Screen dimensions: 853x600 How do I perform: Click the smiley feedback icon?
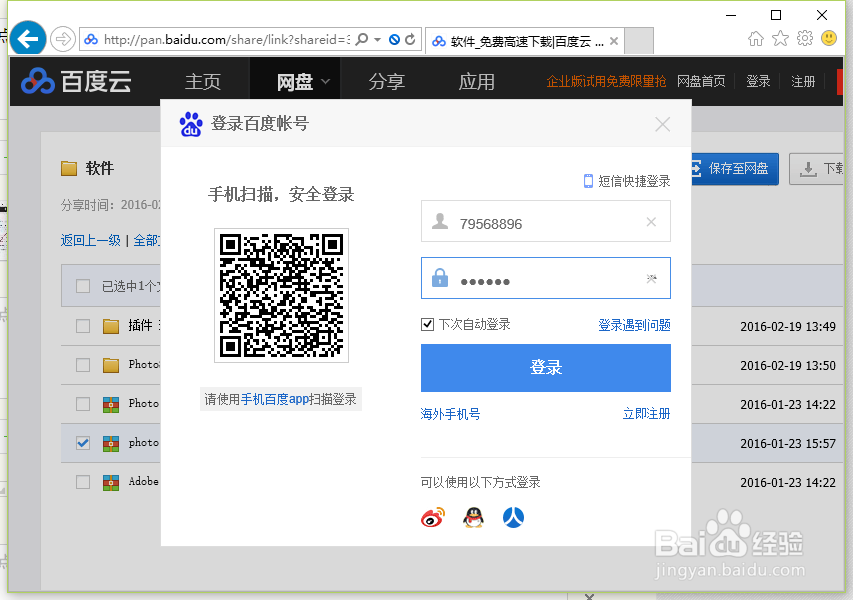click(x=829, y=38)
